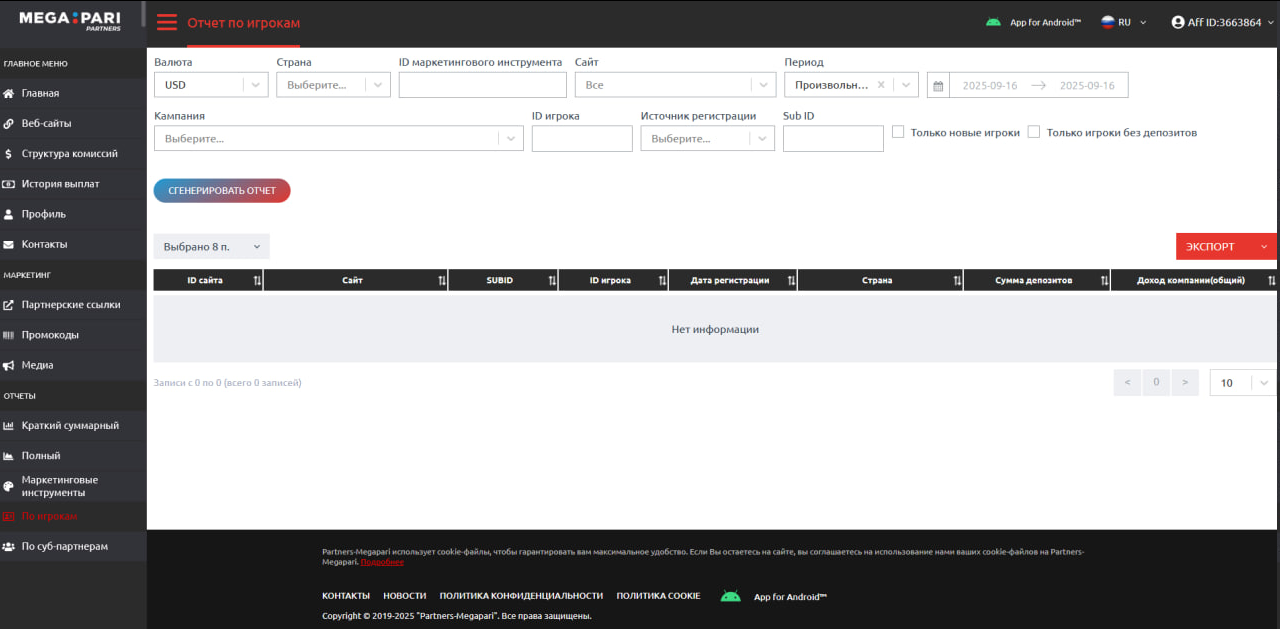
Task: Click the sort icon in ID сайта column
Action: (257, 281)
